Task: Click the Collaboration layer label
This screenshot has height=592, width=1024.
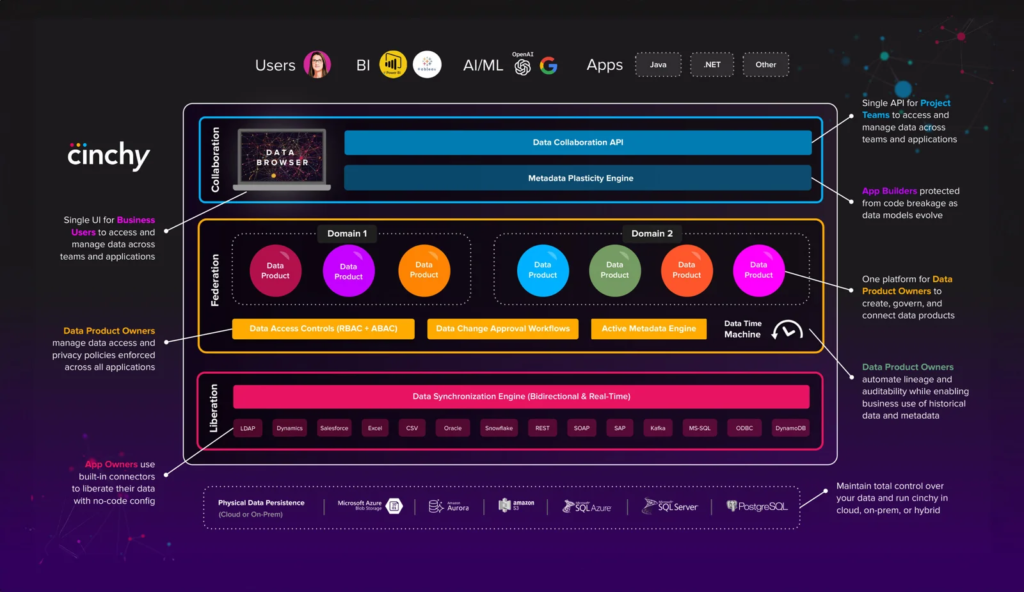Action: pyautogui.click(x=215, y=159)
